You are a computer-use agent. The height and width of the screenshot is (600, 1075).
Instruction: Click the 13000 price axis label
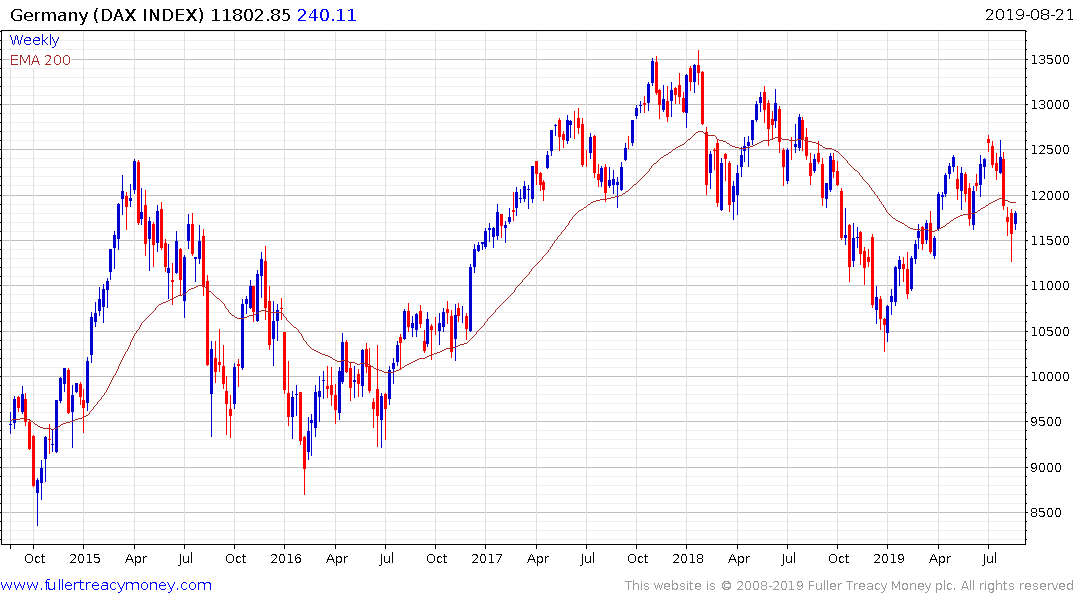[x=1050, y=105]
